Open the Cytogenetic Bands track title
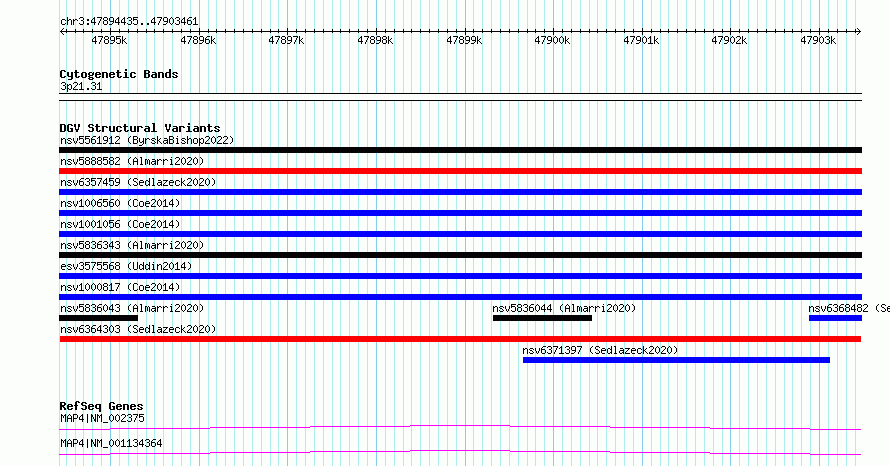 pyautogui.click(x=119, y=74)
